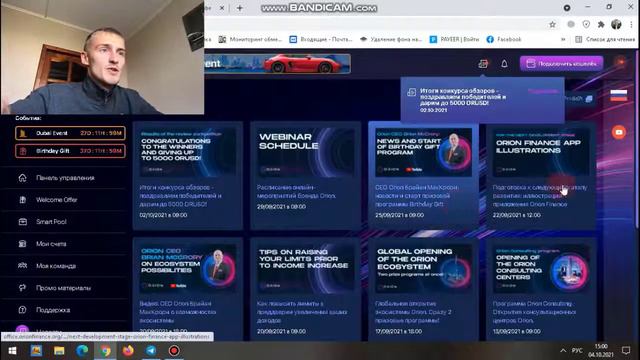Screen dimensions: 640x360
Task: Open File Explorer from taskbar
Action: click(x=59, y=351)
